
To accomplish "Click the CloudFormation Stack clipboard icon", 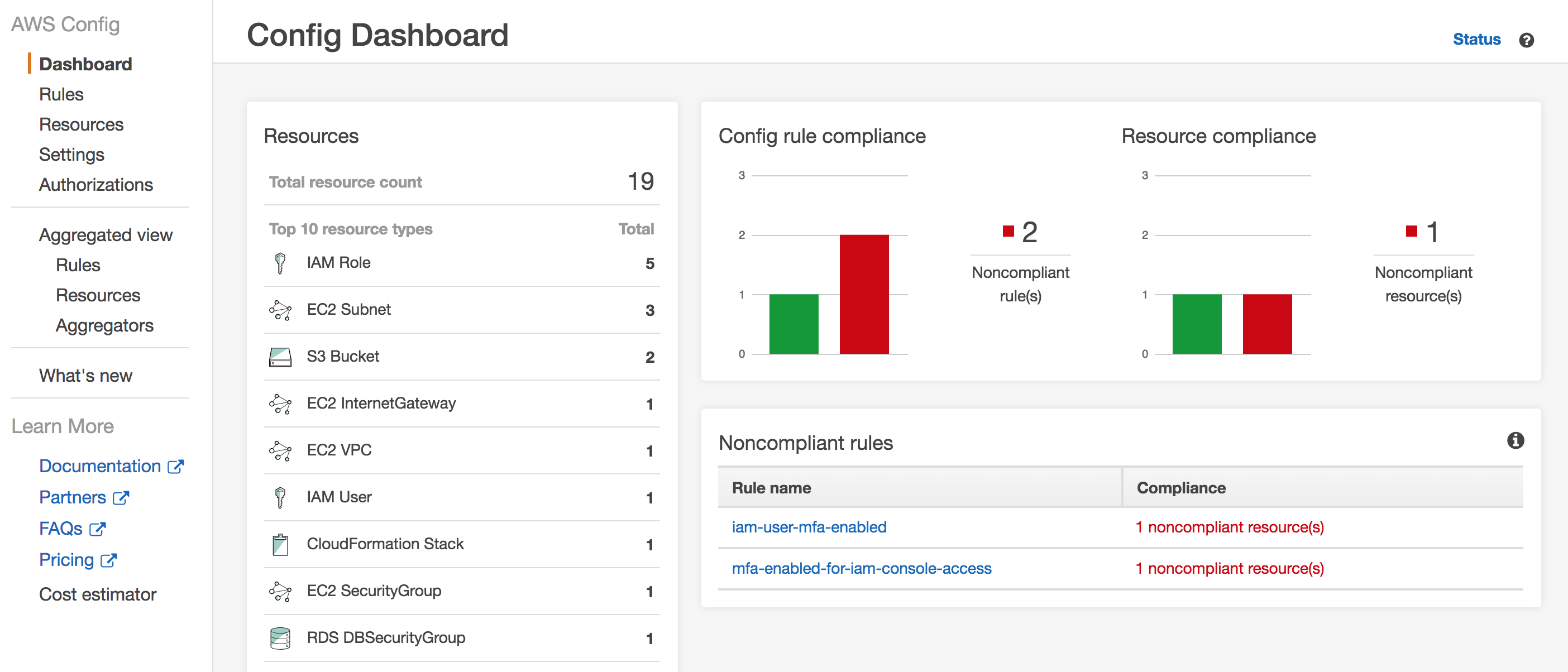I will click(280, 544).
